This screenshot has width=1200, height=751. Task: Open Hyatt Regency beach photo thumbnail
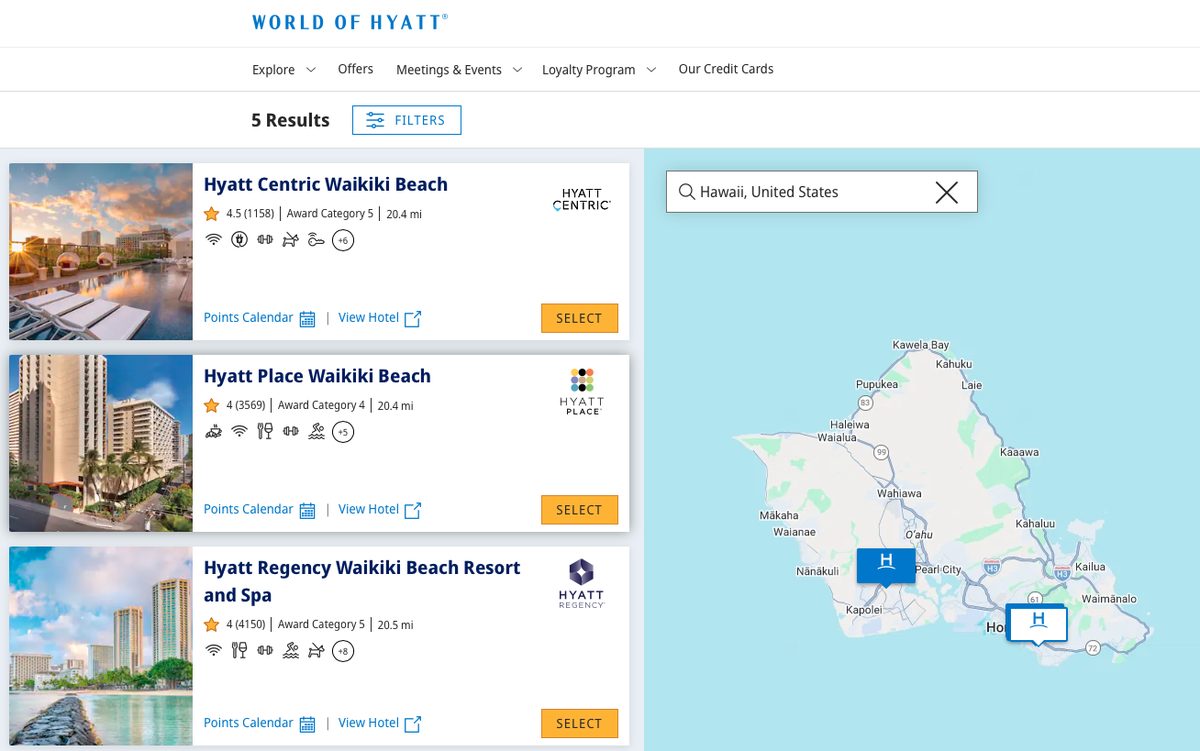(x=101, y=647)
